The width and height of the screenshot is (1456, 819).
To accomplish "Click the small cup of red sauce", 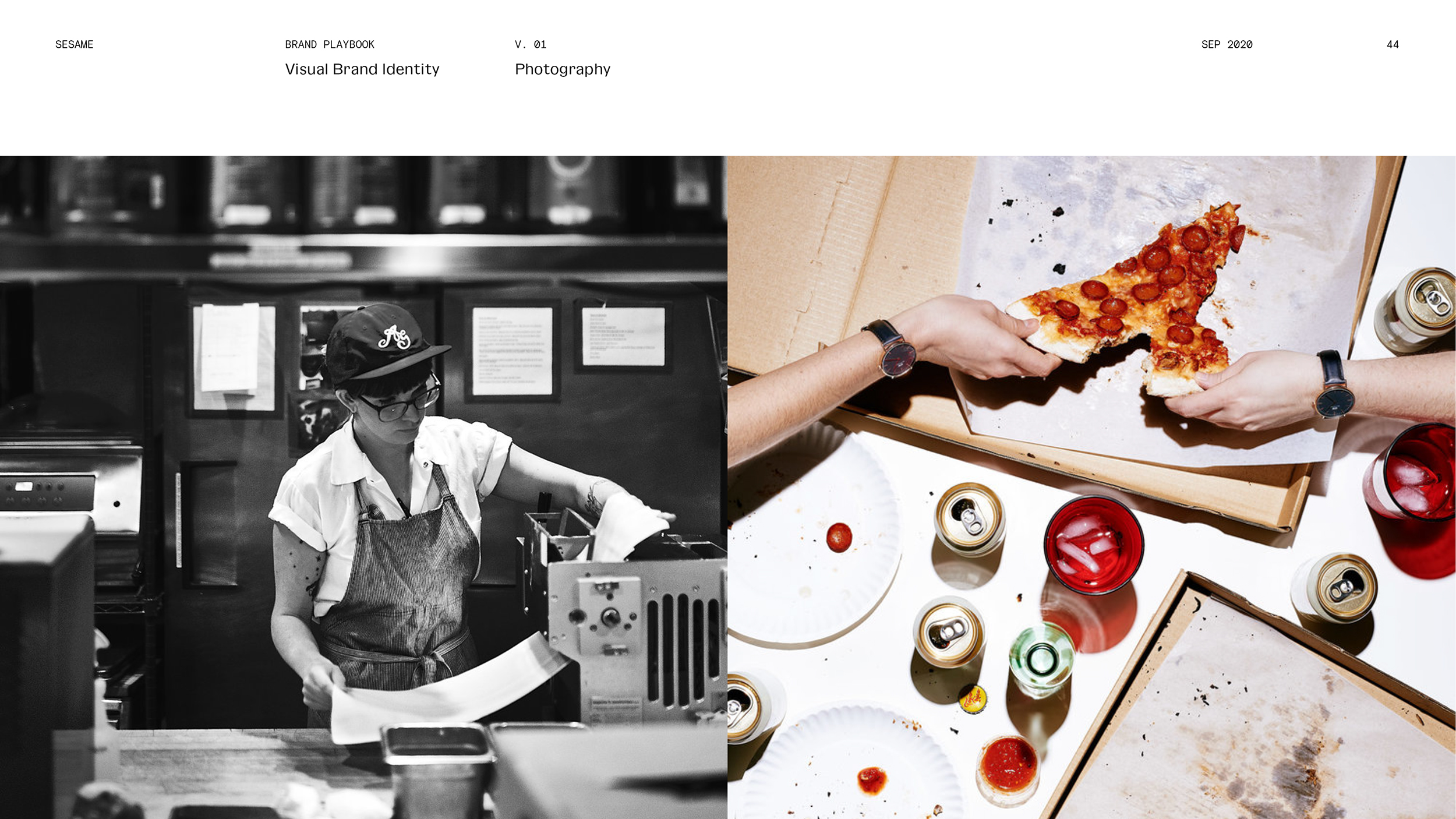I will pos(1008,768).
